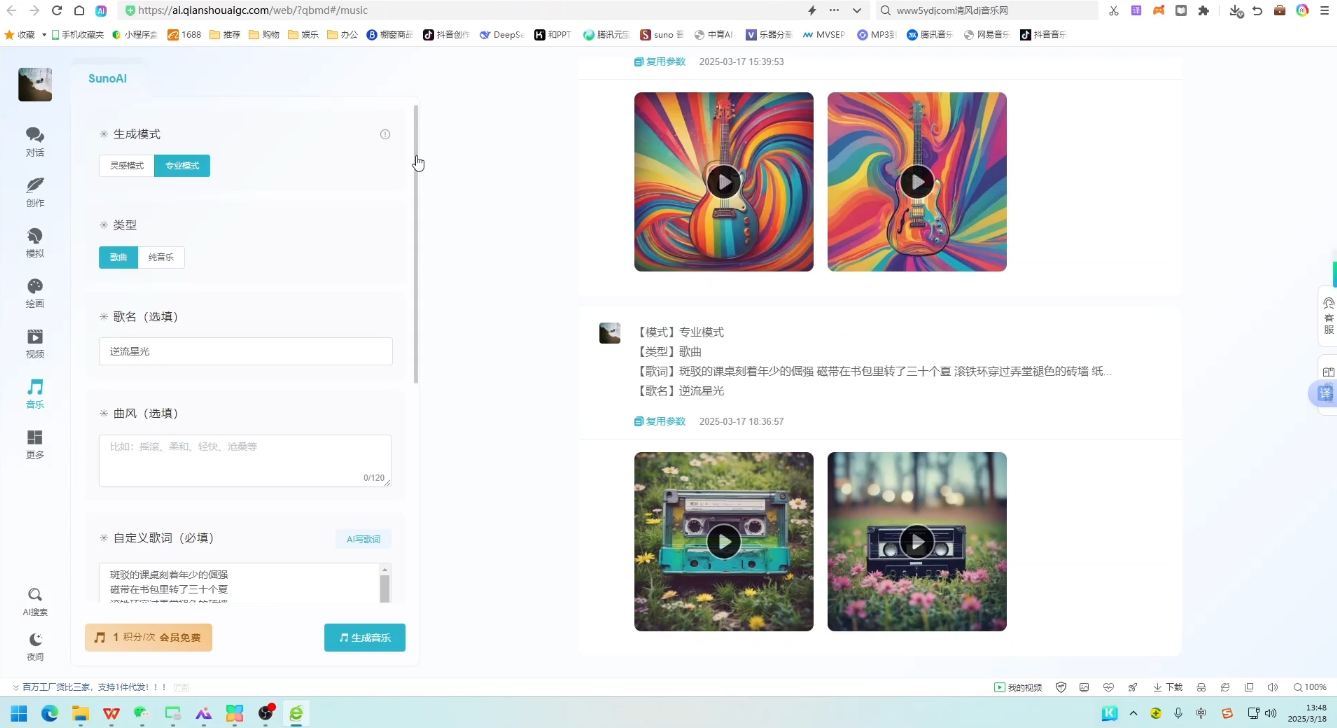This screenshot has height=728, width=1337.
Task: Select 纯音乐 as the music type
Action: (160, 257)
